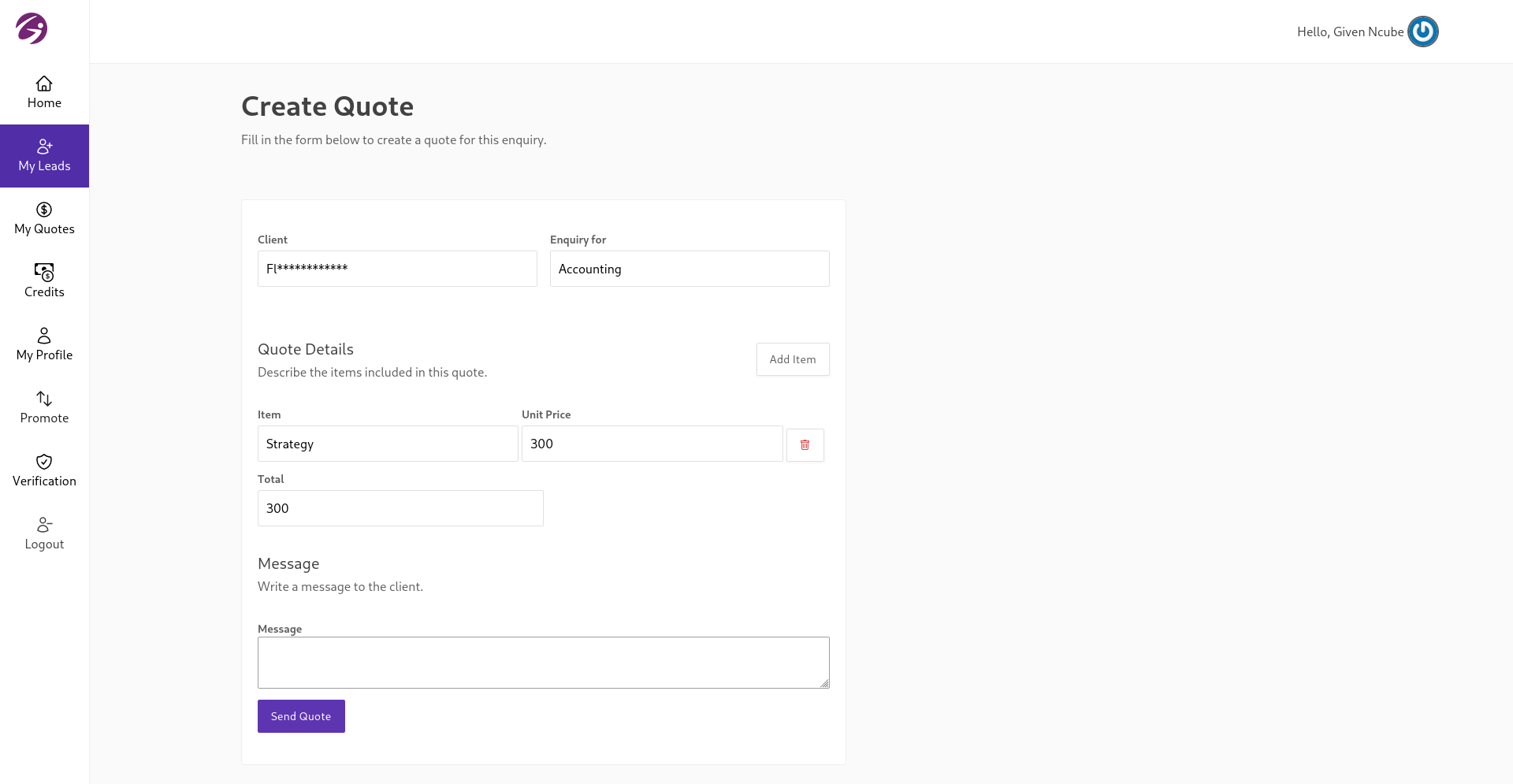1513x784 pixels.
Task: Click the Enquiry for field showing Accounting
Action: coord(689,269)
